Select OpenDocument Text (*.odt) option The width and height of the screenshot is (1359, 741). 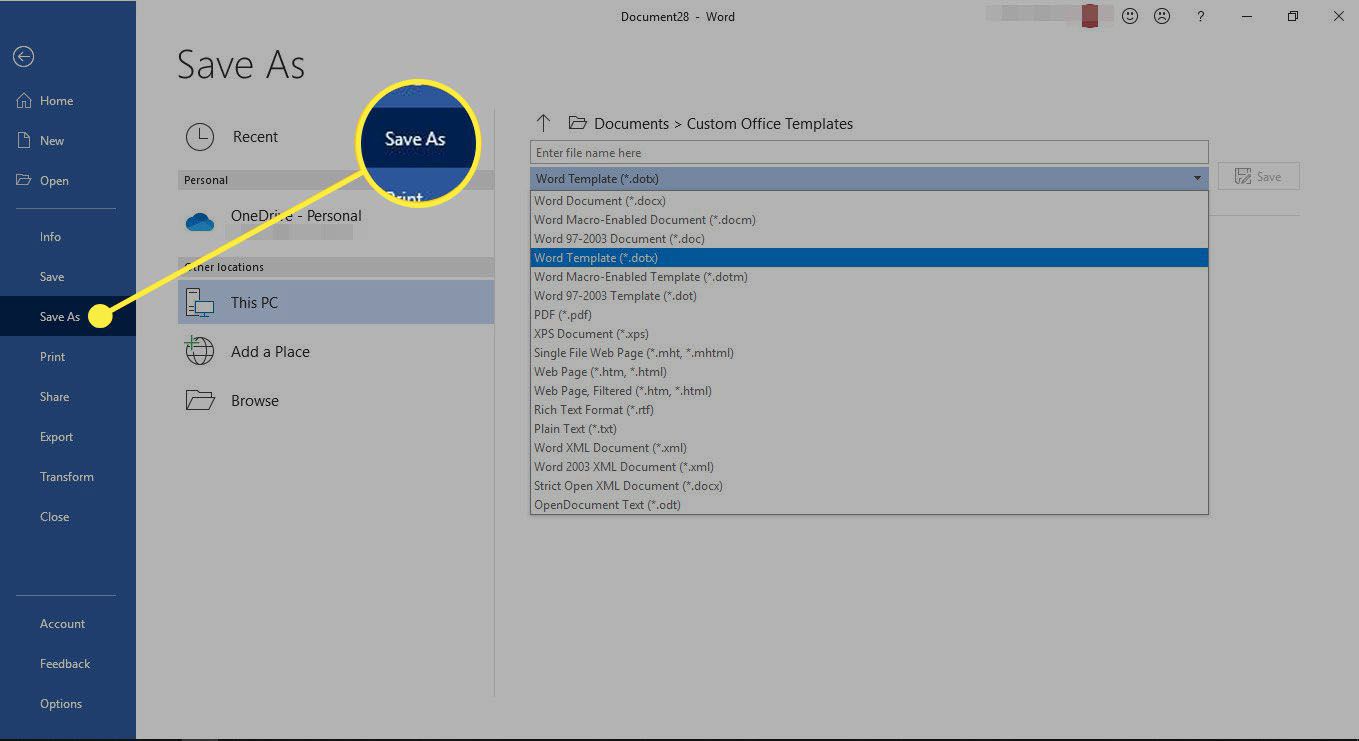[869, 505]
